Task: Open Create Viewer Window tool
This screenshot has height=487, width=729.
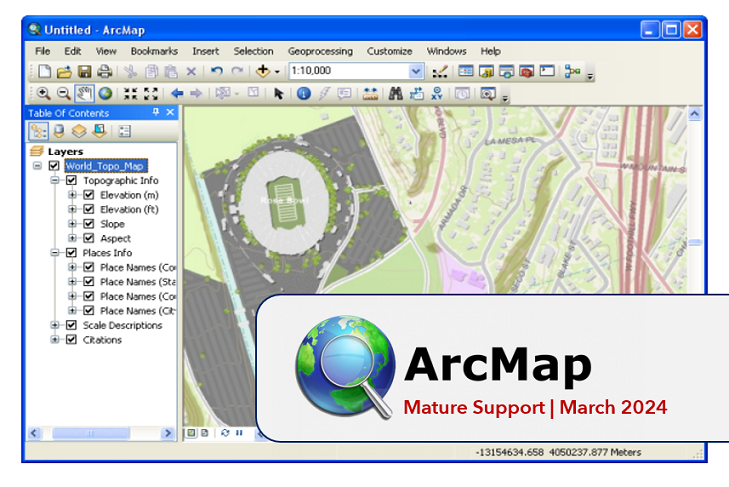Action: point(488,93)
